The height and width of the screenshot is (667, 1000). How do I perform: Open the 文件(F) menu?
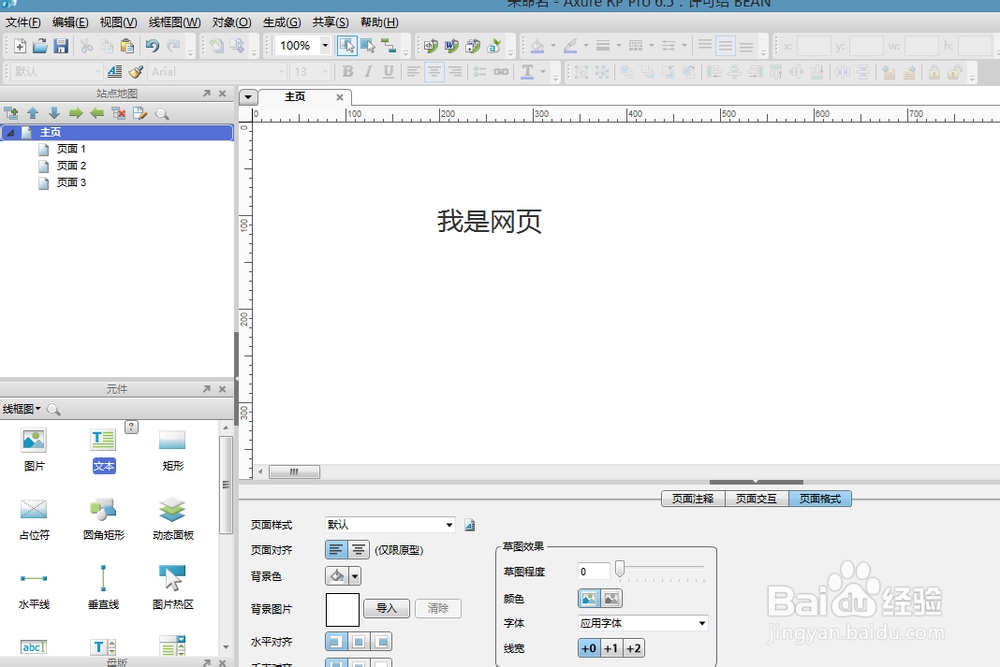pyautogui.click(x=23, y=22)
